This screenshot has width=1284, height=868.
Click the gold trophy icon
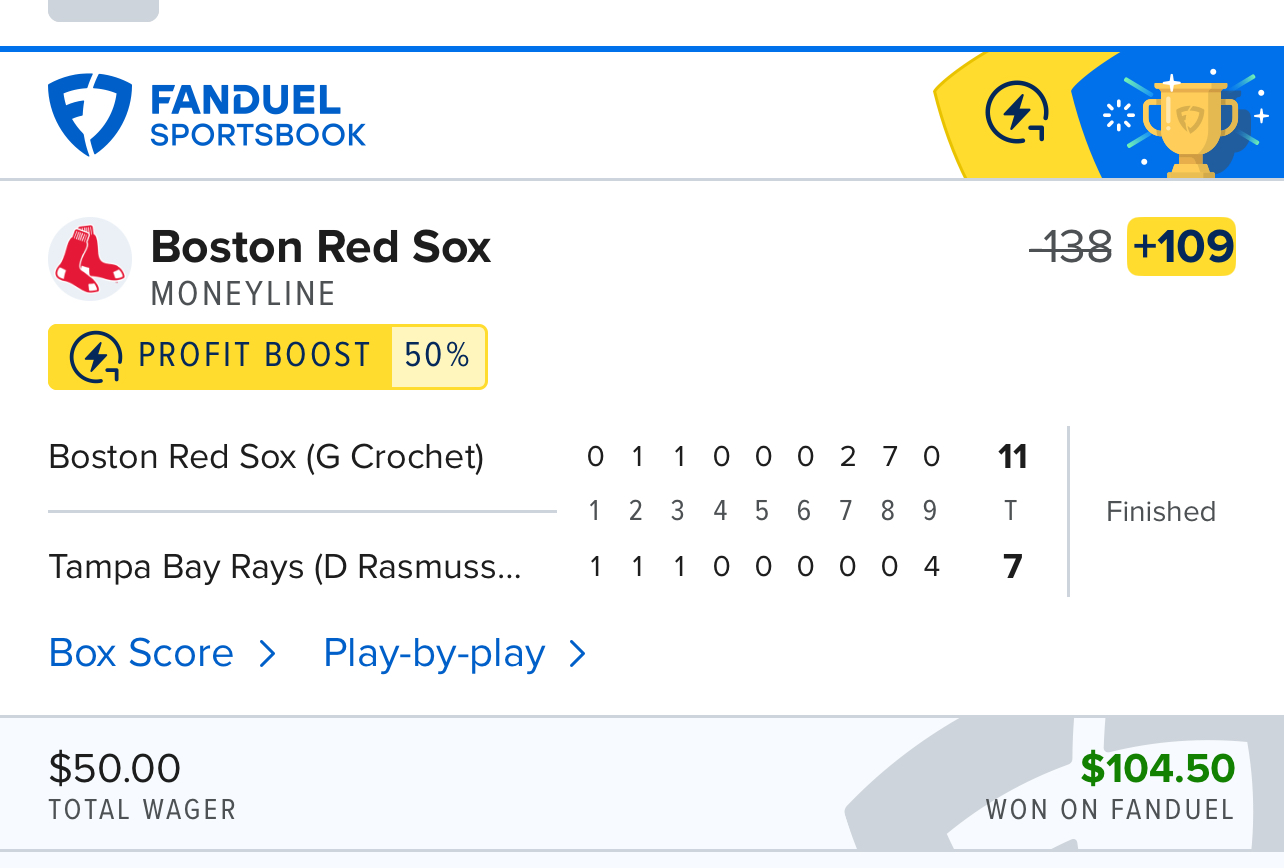click(x=1190, y=124)
